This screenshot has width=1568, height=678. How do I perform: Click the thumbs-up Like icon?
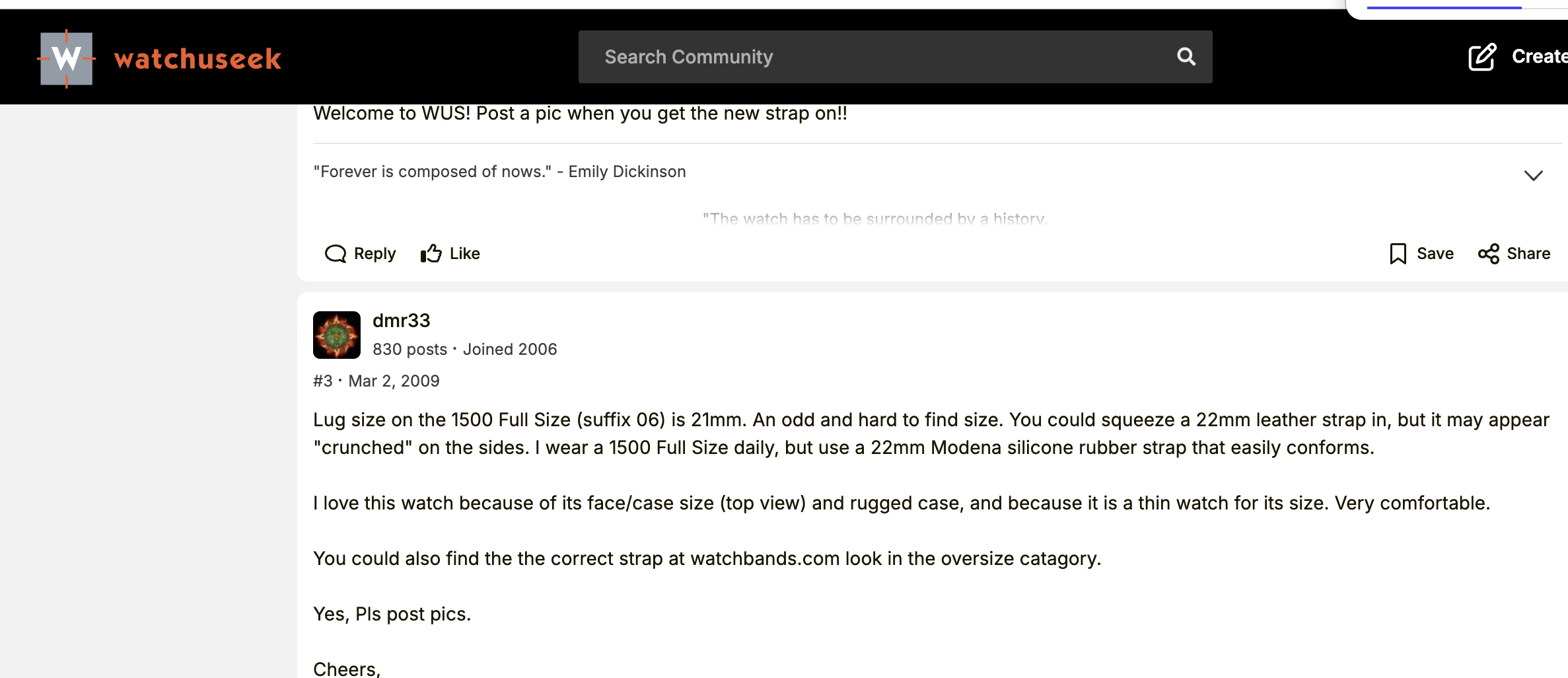click(x=431, y=254)
